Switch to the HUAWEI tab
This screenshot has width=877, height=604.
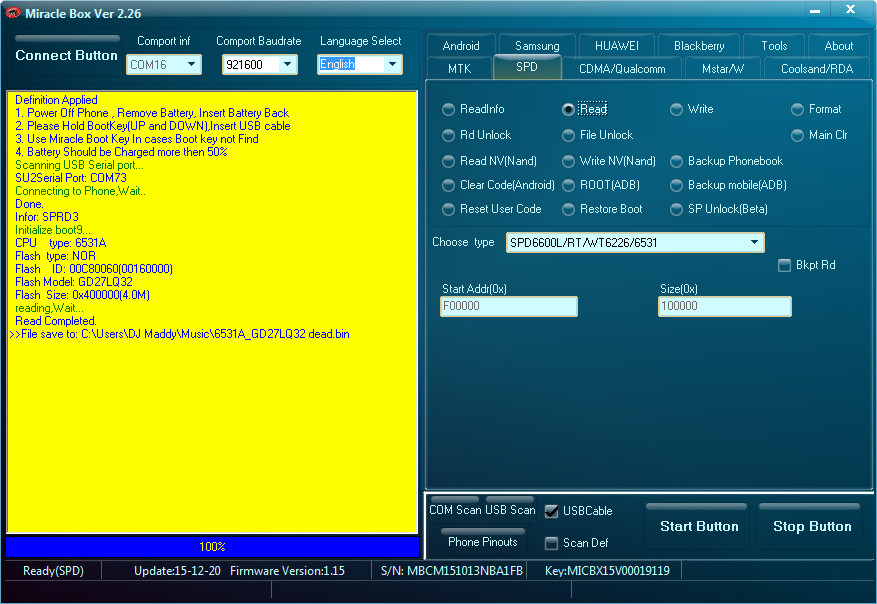click(616, 46)
